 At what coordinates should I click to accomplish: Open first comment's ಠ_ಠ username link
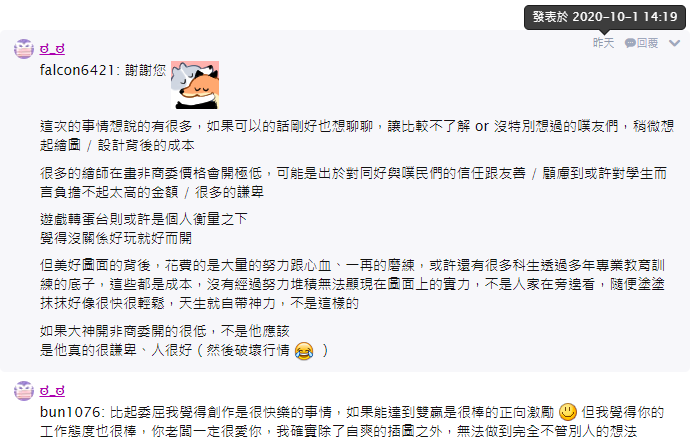click(52, 49)
